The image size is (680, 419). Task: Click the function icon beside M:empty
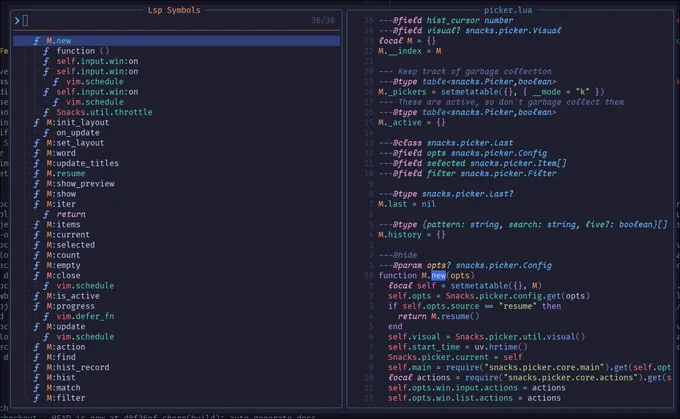coord(37,265)
